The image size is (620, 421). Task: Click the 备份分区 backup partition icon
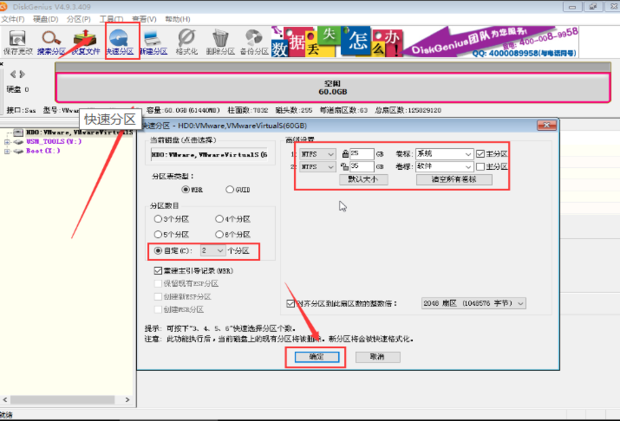254,42
